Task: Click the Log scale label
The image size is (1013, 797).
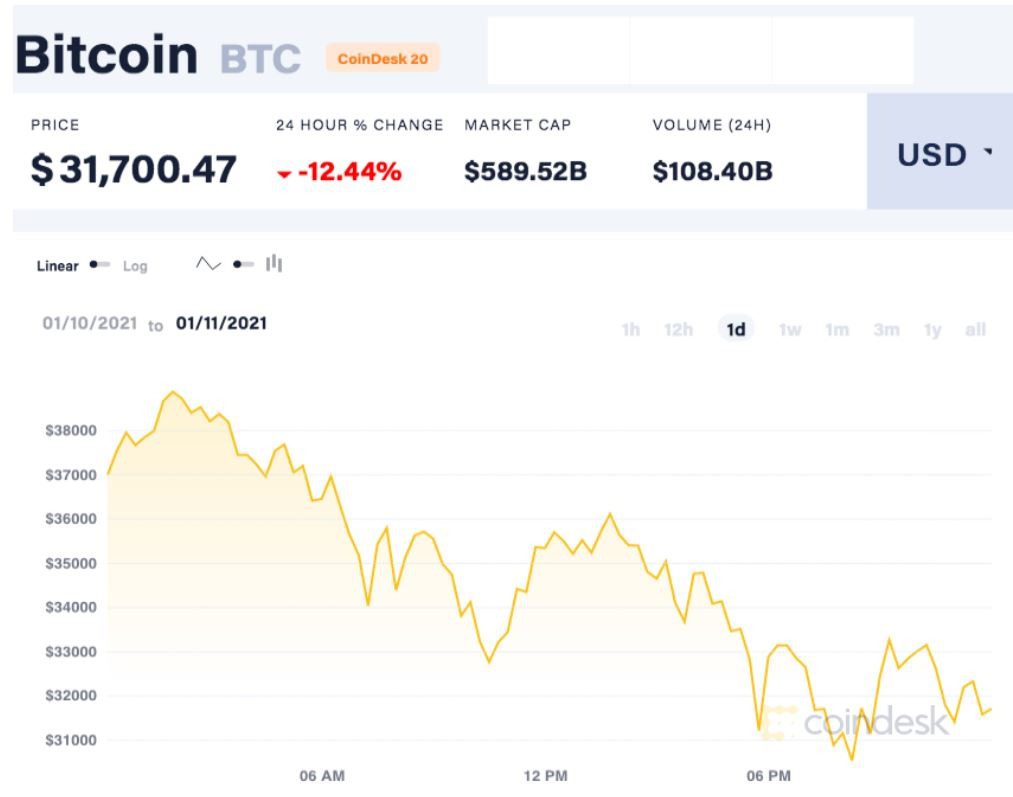Action: tap(135, 266)
